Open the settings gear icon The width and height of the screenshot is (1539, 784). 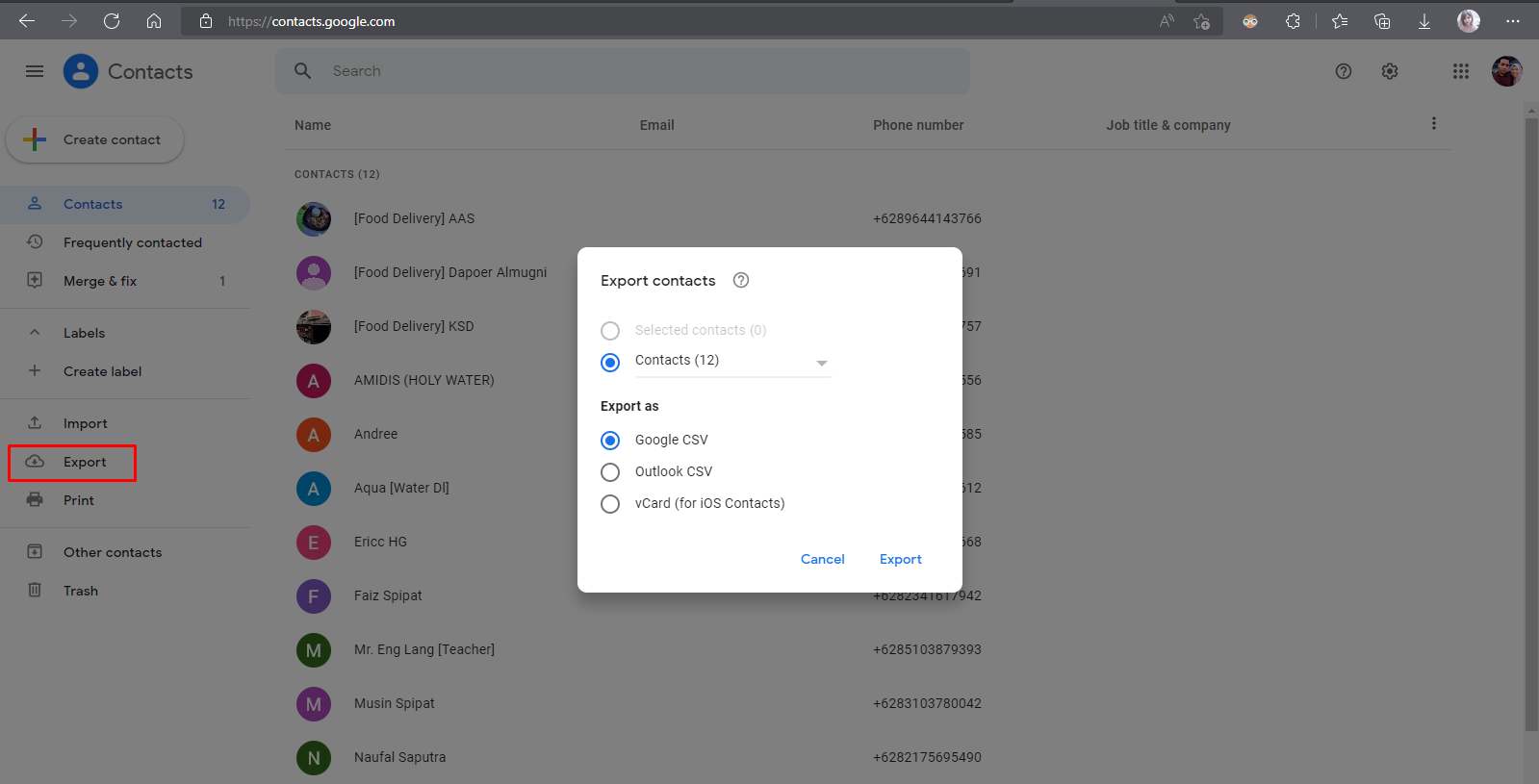click(1390, 71)
